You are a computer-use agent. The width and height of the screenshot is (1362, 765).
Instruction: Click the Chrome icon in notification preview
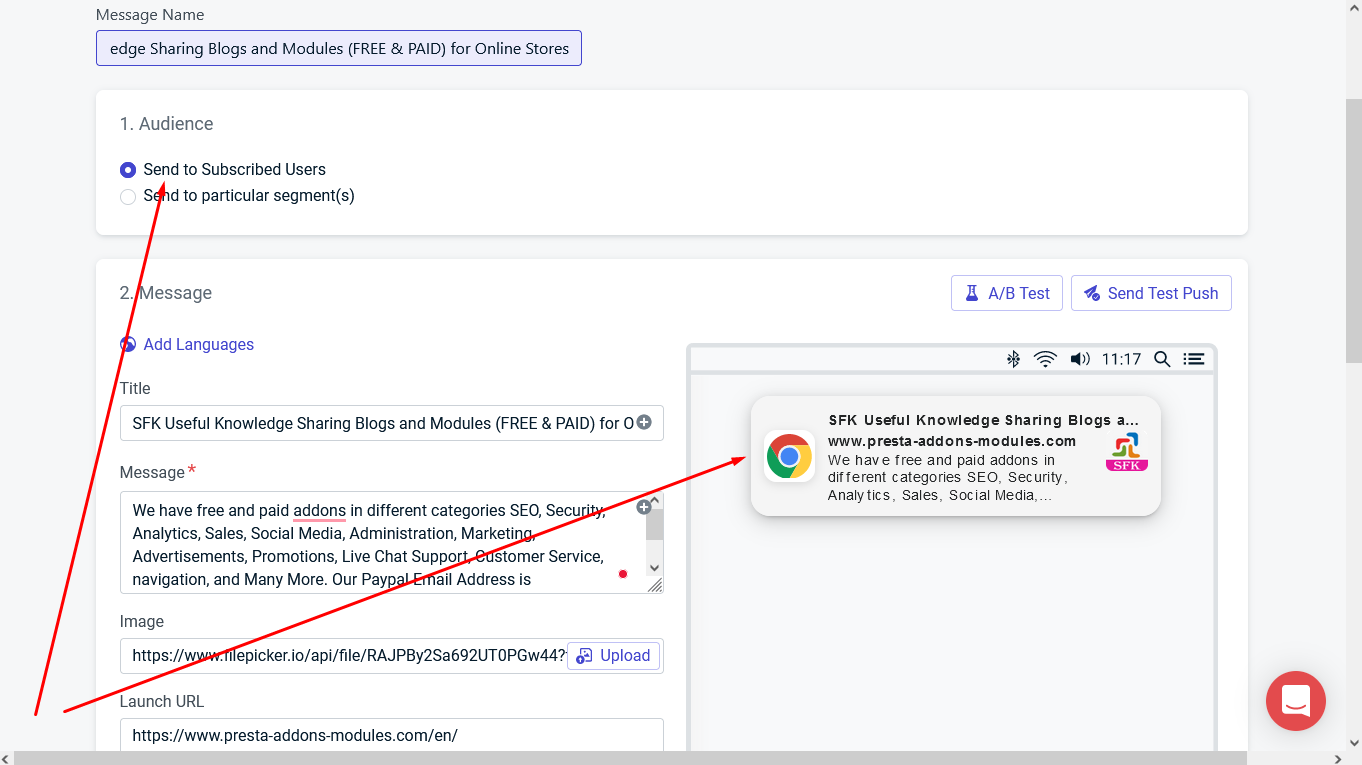(x=789, y=457)
